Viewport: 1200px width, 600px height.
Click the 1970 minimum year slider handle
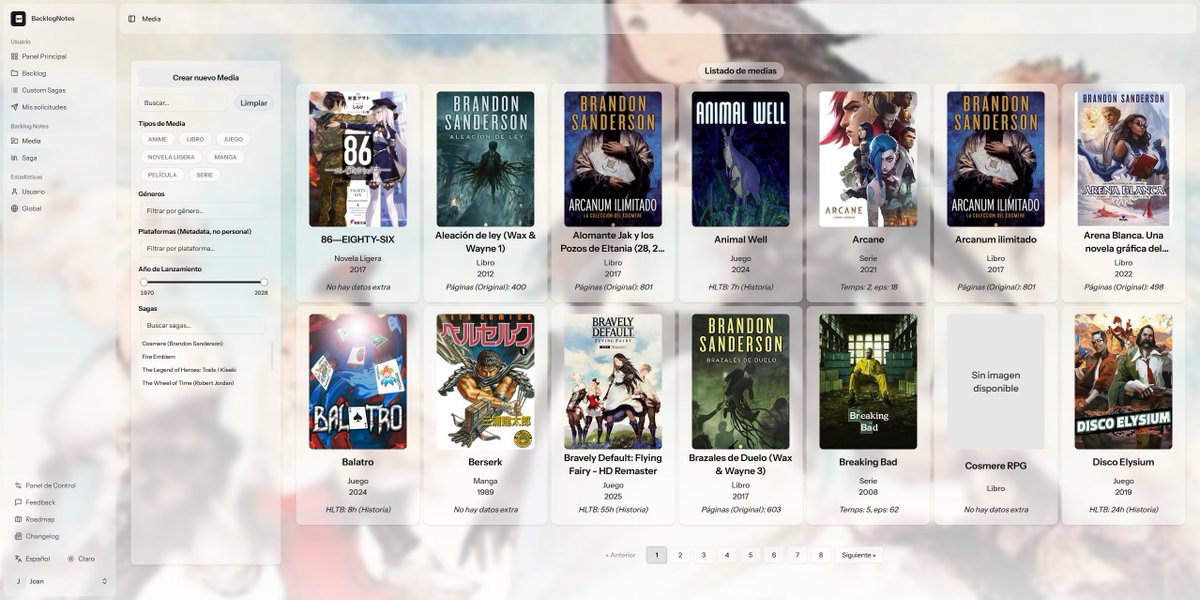(144, 282)
